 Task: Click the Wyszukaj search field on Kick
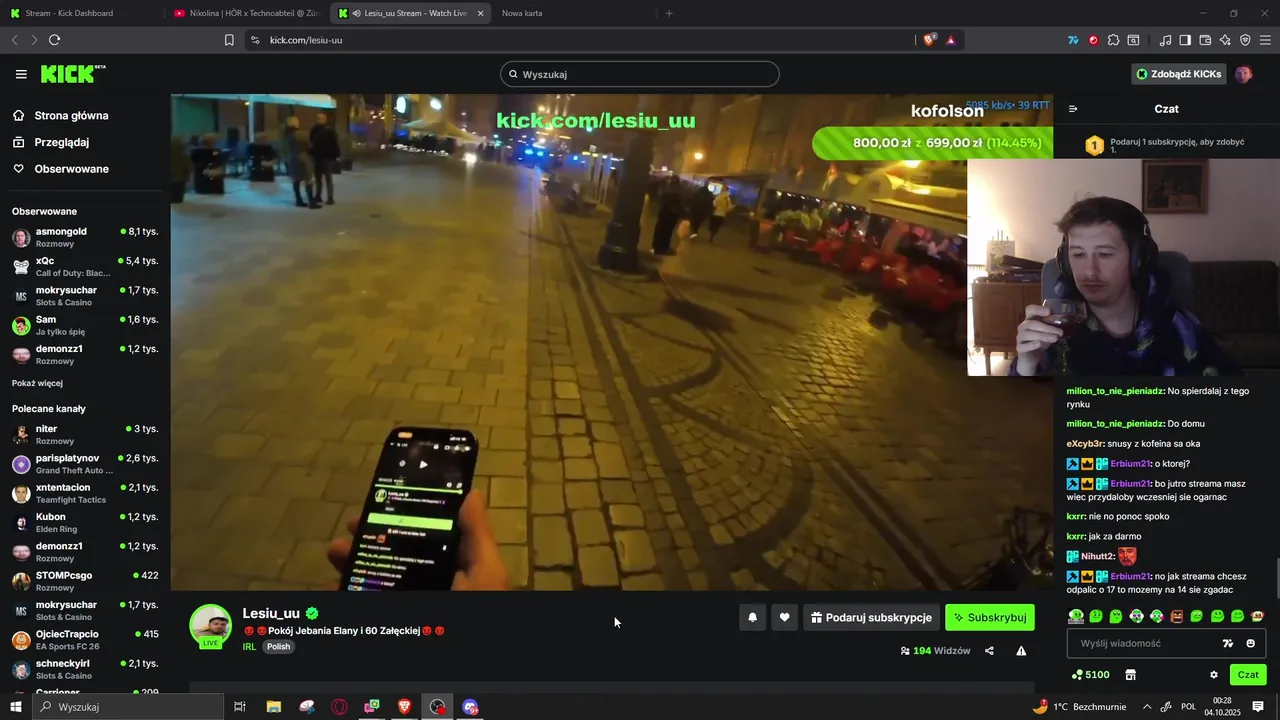[640, 74]
